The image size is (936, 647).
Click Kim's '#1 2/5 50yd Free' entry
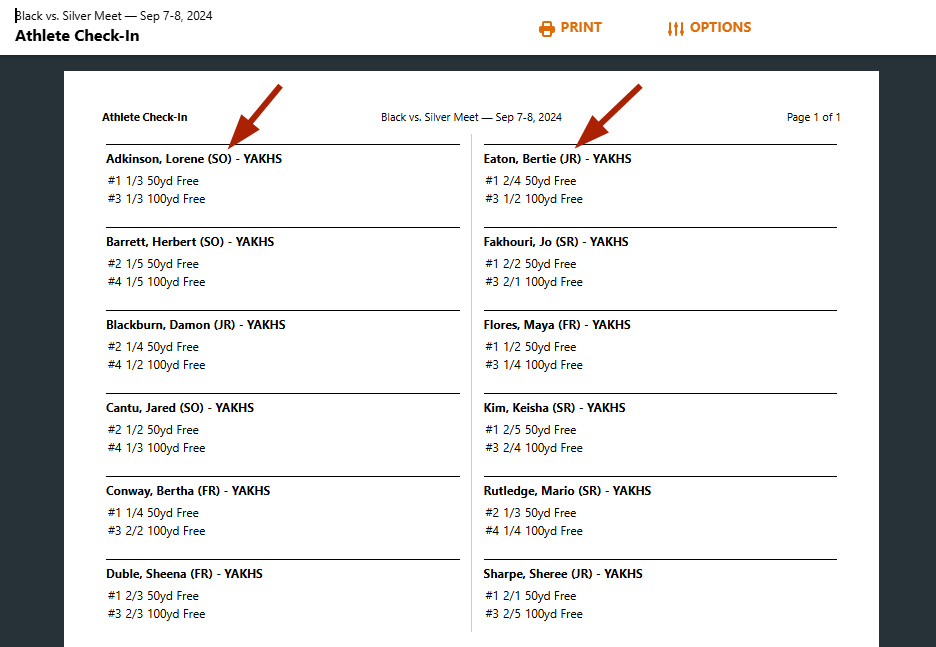(x=531, y=430)
